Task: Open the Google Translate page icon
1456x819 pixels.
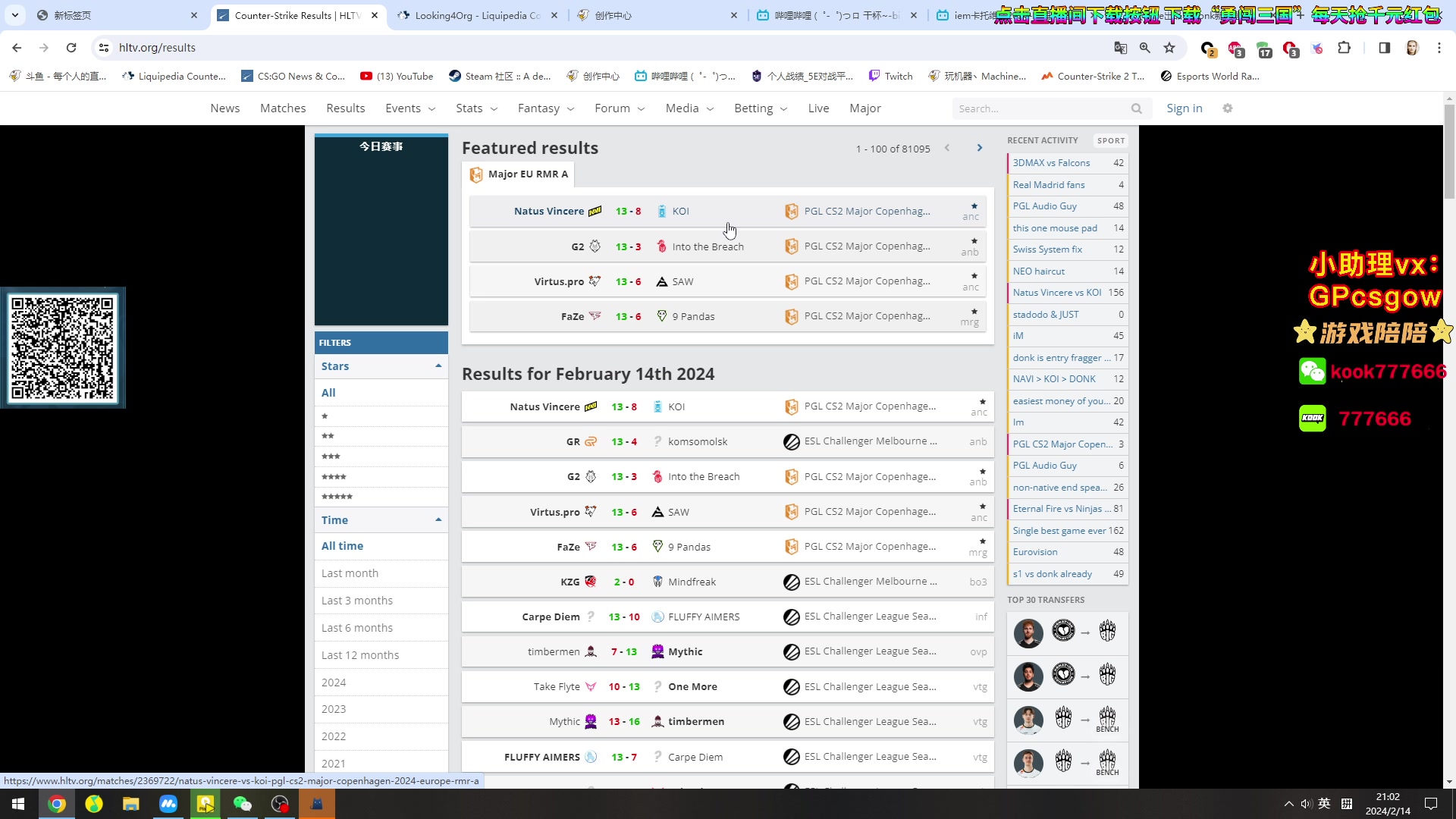Action: point(1121,48)
